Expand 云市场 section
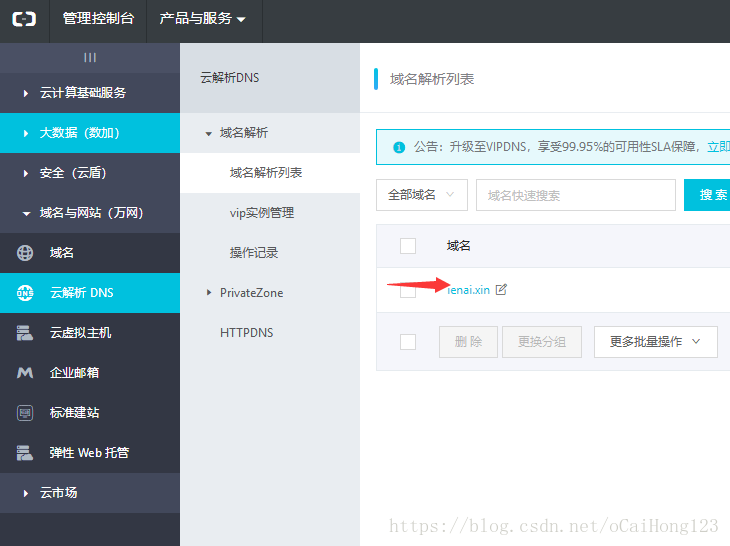730x546 pixels. tap(90, 493)
